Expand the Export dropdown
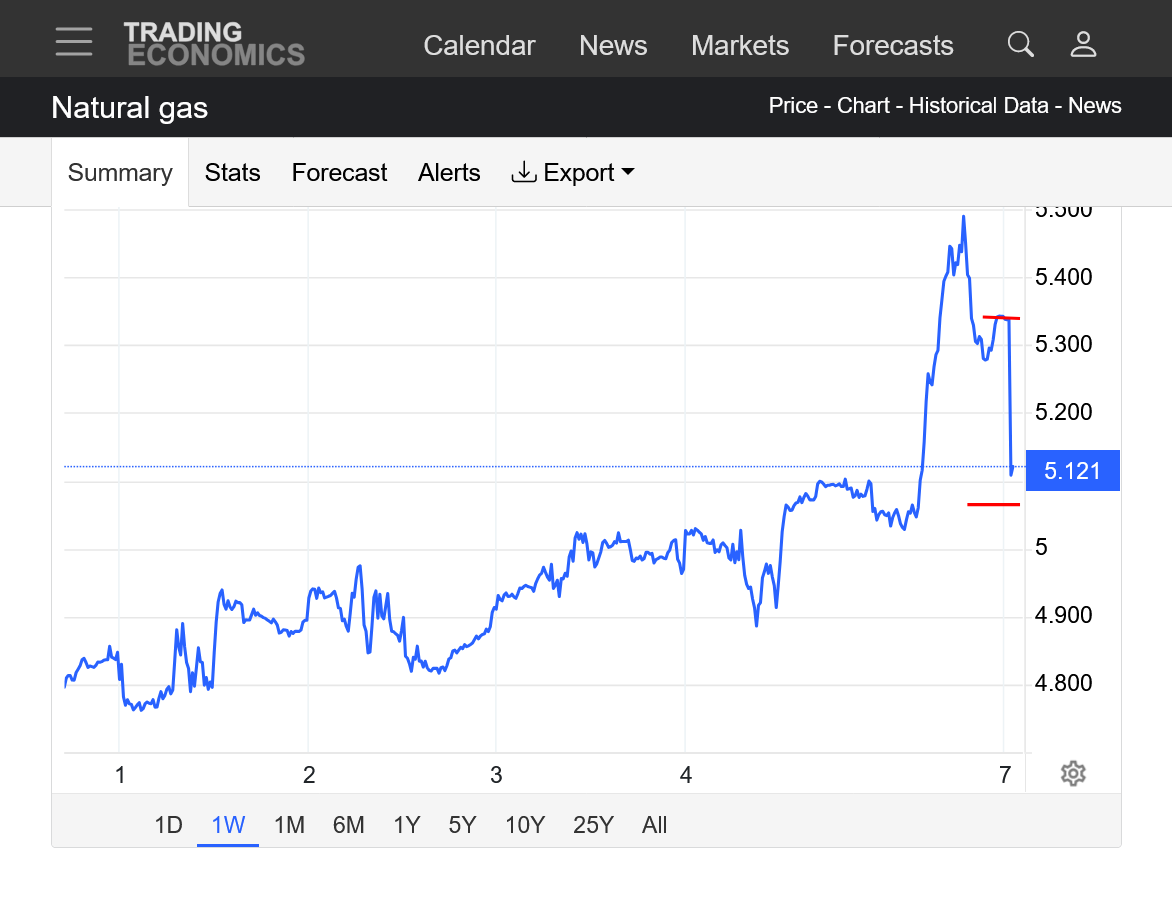 tap(573, 173)
